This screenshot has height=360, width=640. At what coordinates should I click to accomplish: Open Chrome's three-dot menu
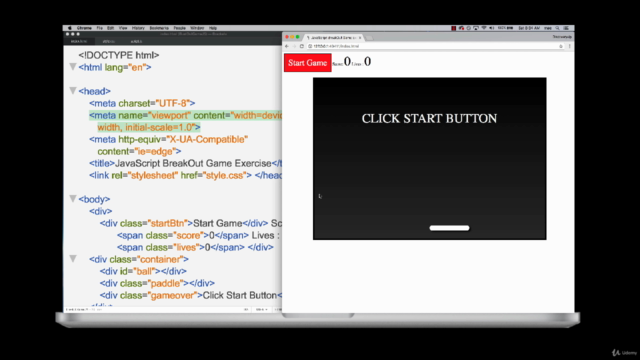pyautogui.click(x=569, y=46)
